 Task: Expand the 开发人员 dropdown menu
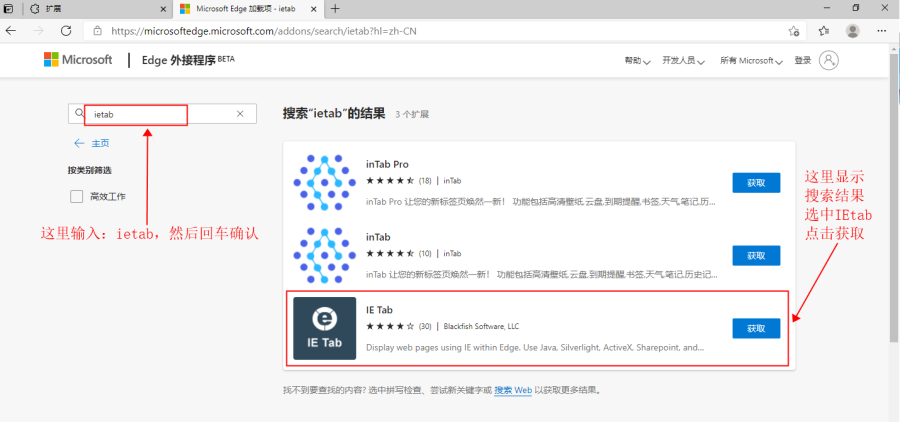coord(684,61)
